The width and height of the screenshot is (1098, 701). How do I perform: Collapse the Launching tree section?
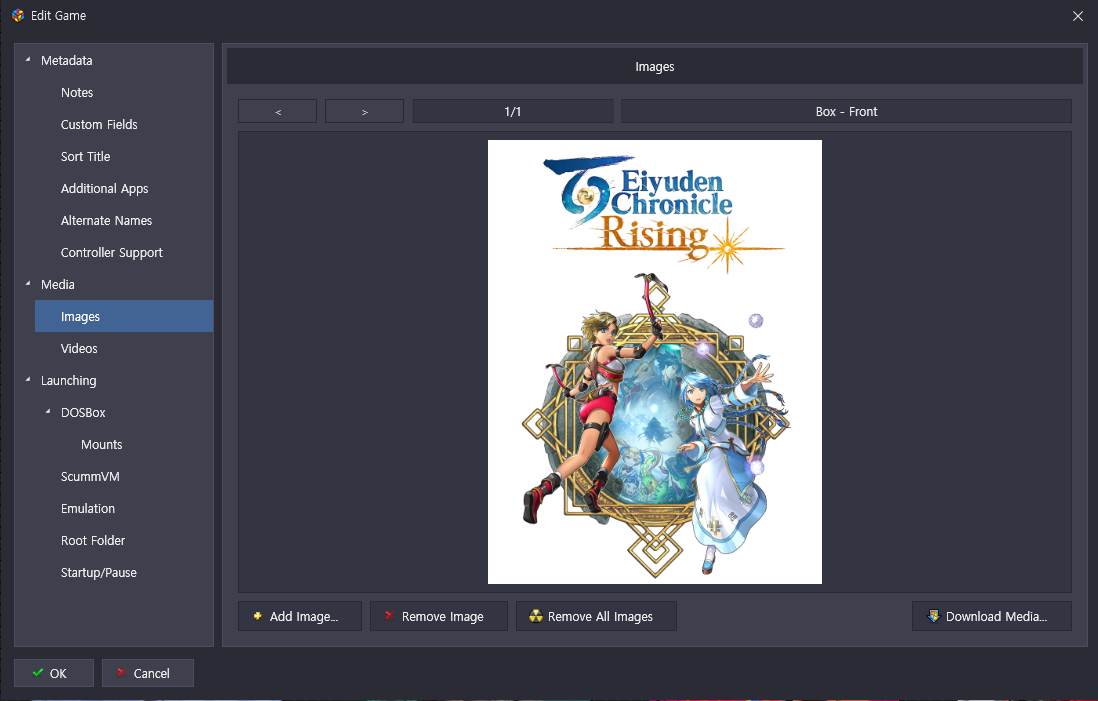(28, 380)
